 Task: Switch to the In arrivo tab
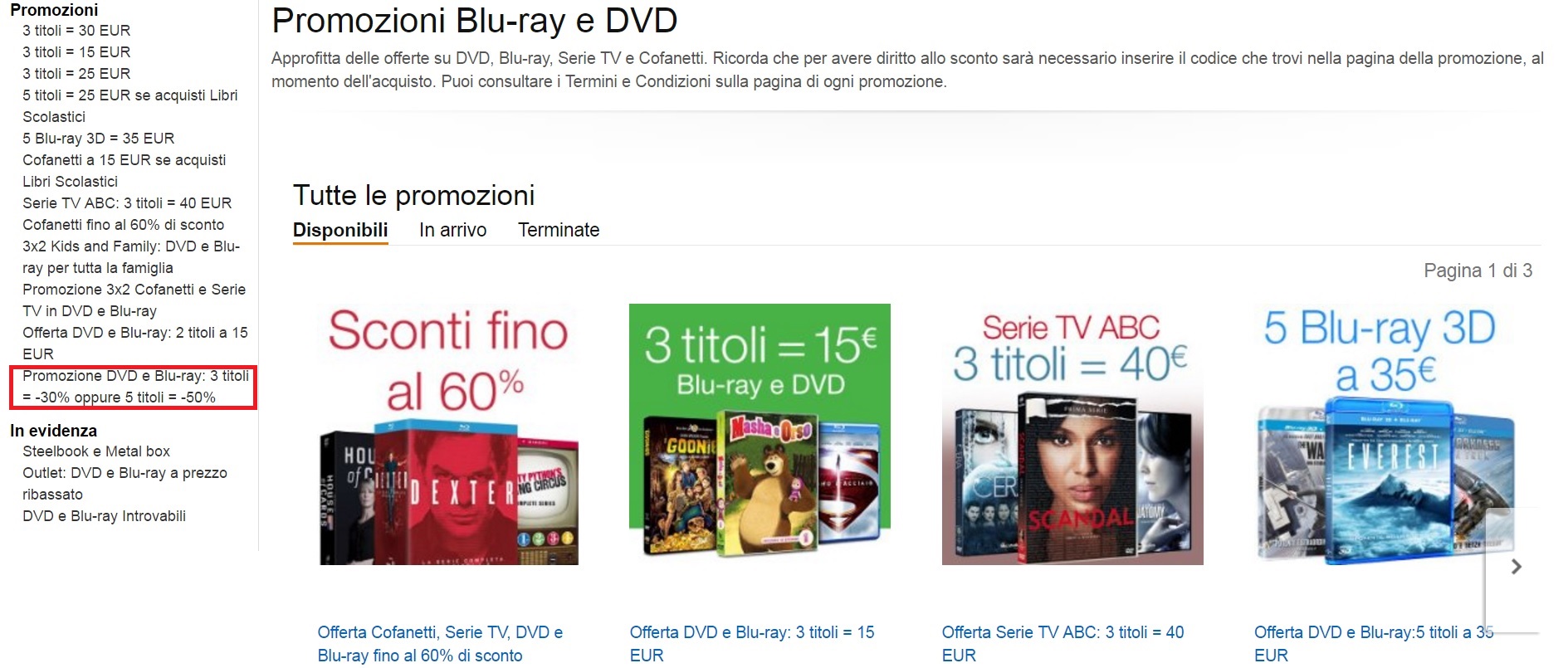click(452, 230)
